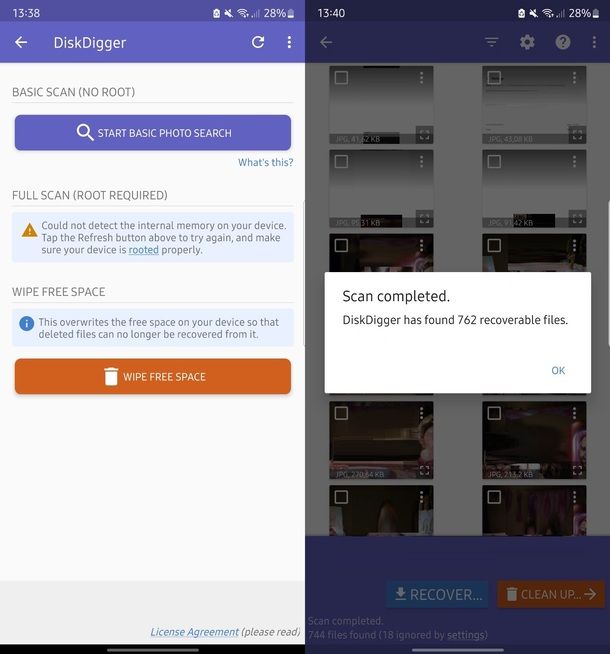Tap the fullscreen icon on the 43.08 KB JPG
610x654 pixels.
pos(577,135)
